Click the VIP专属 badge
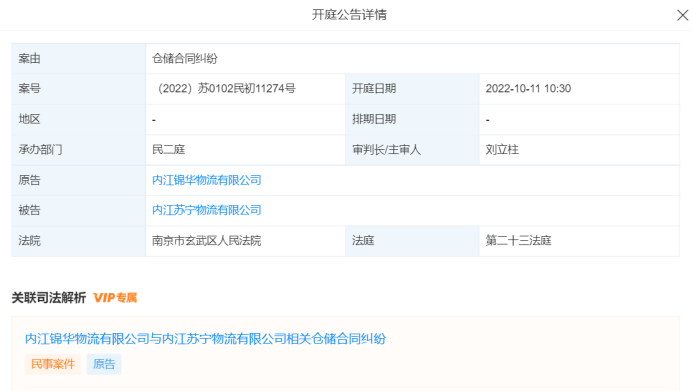693x391 pixels. (115, 298)
